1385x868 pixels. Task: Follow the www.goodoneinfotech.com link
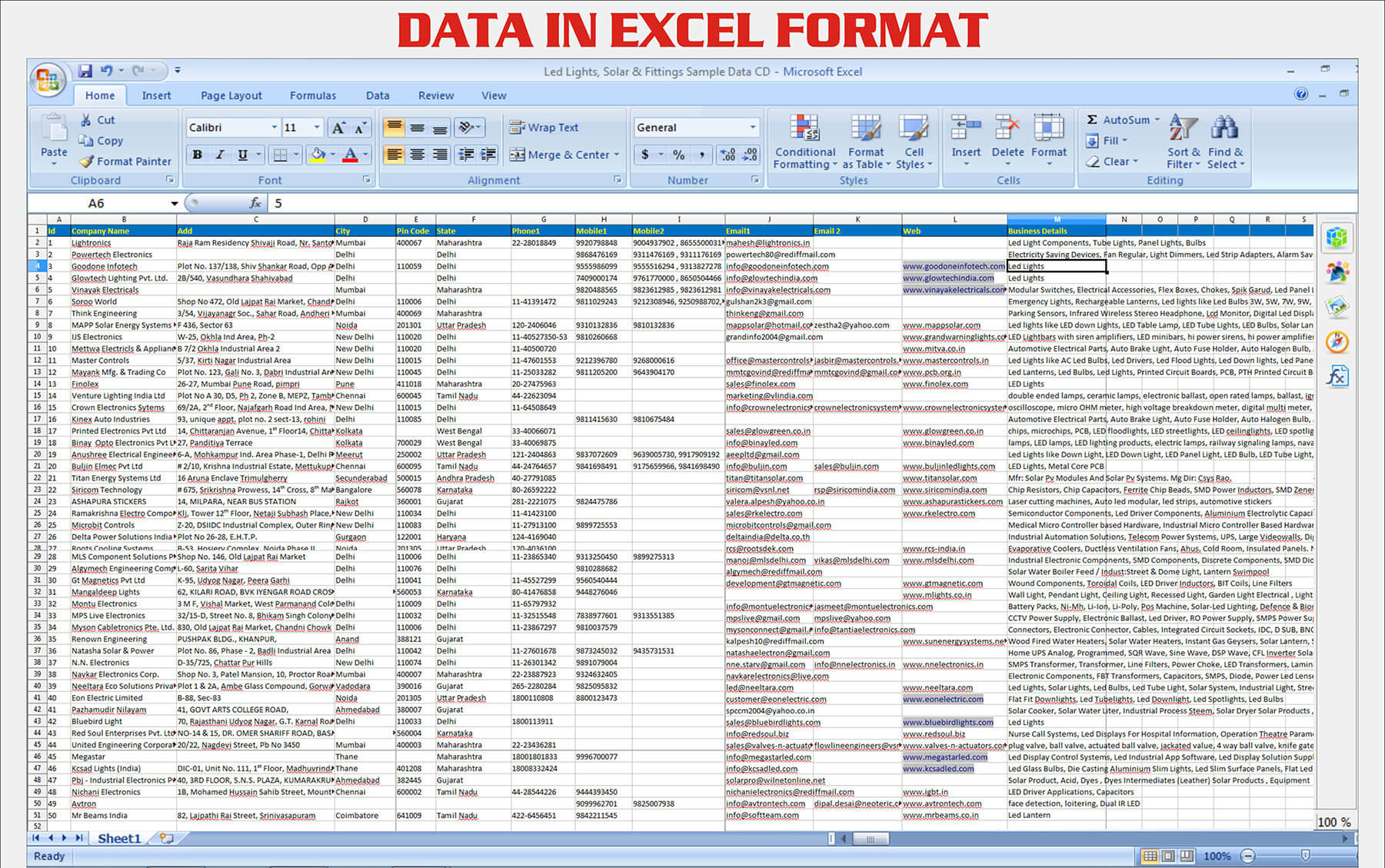(953, 267)
